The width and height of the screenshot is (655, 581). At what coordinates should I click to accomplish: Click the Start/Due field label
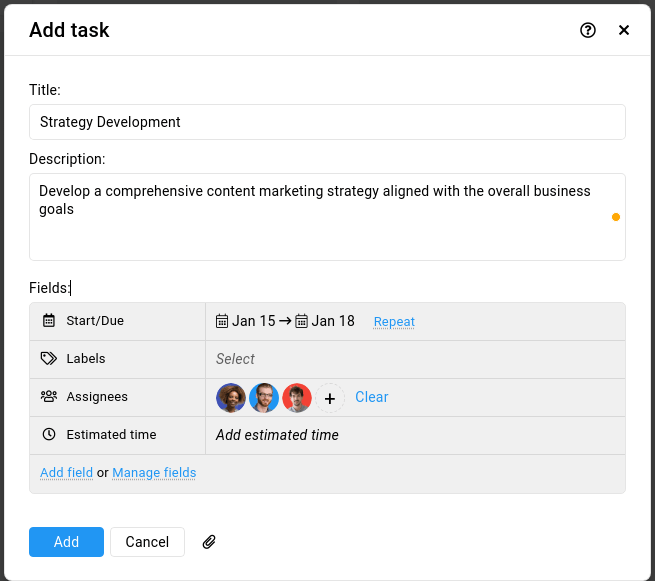[95, 320]
